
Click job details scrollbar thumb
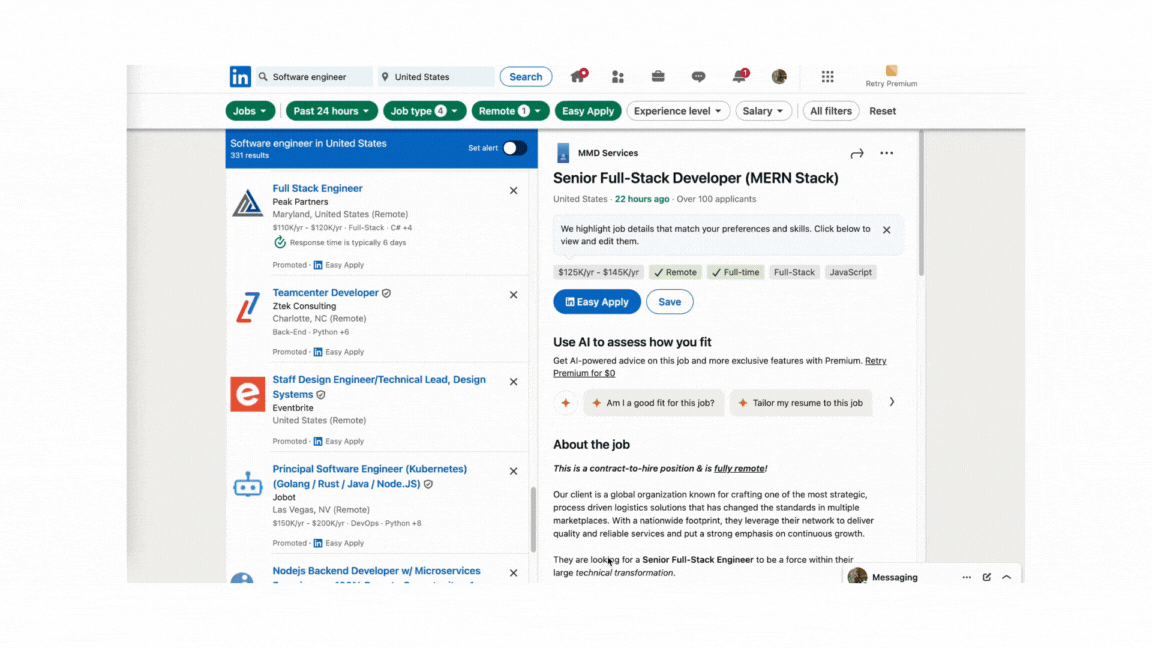pyautogui.click(x=921, y=204)
